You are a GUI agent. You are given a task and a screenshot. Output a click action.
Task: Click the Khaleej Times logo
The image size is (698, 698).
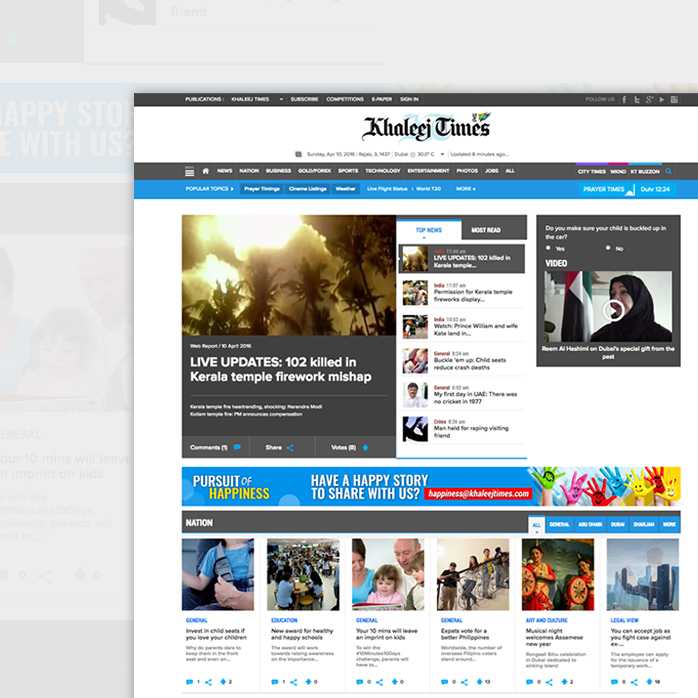(x=426, y=127)
